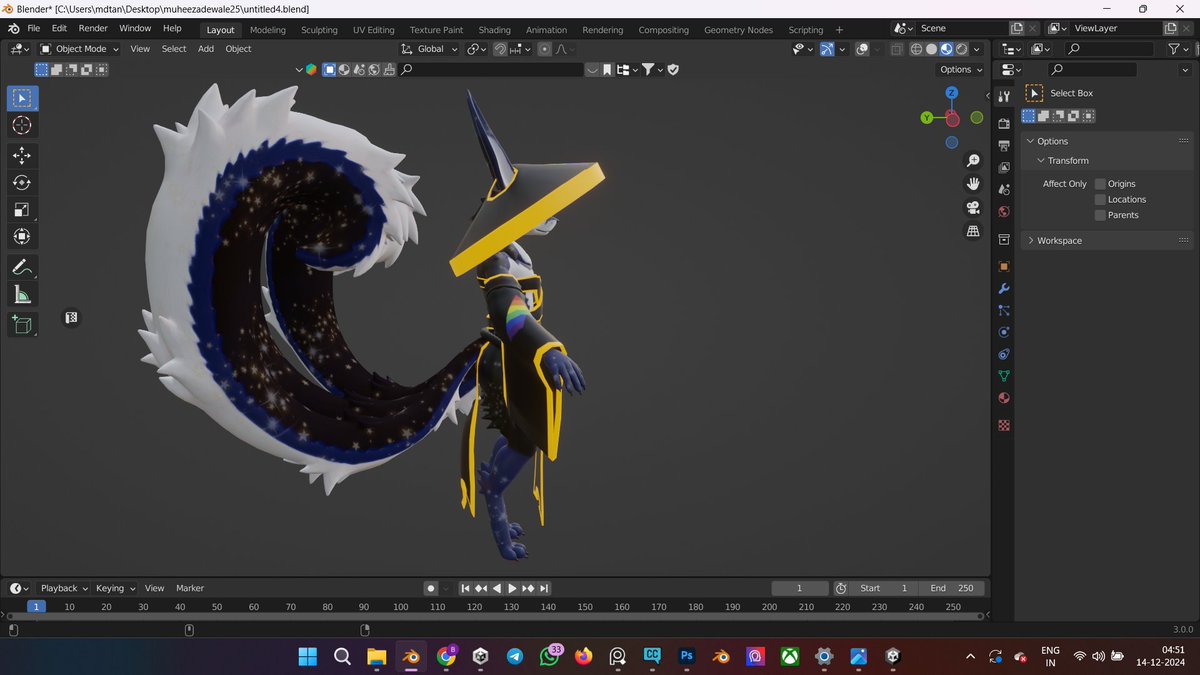Open the Object Mode dropdown

[x=79, y=49]
